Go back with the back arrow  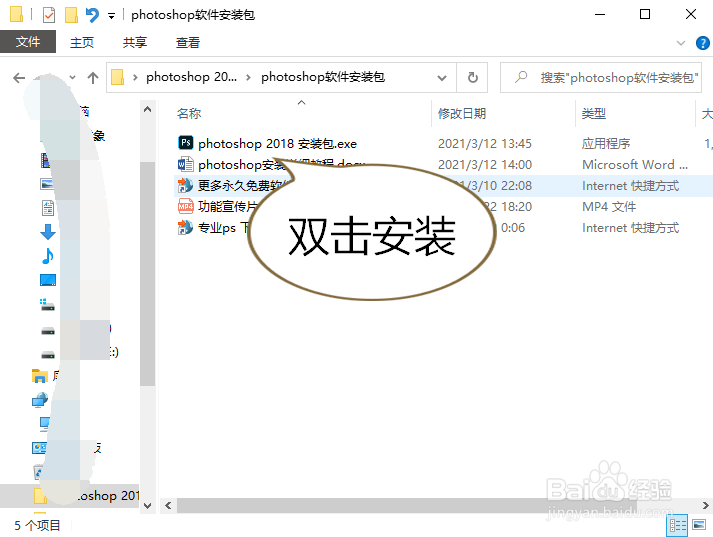(x=19, y=78)
